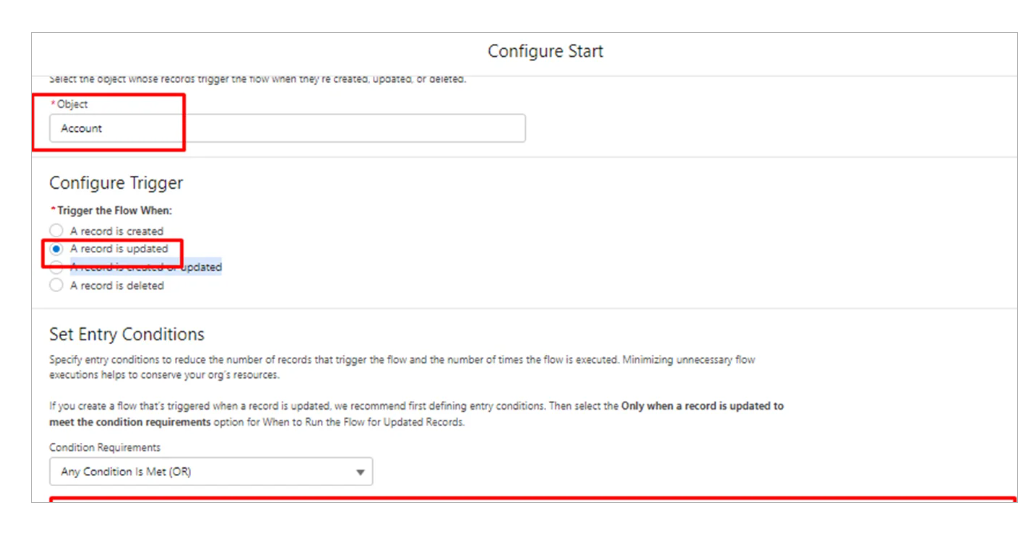Viewport: 1036px width, 538px height.
Task: Click the "Trigger the Flow When:" label
Action: click(x=114, y=211)
